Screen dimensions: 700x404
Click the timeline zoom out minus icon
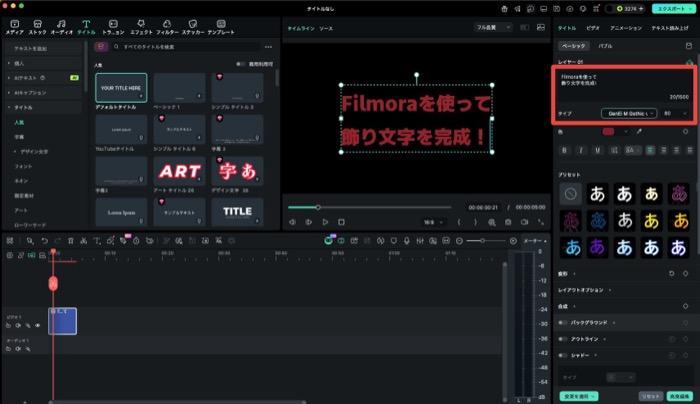point(459,241)
